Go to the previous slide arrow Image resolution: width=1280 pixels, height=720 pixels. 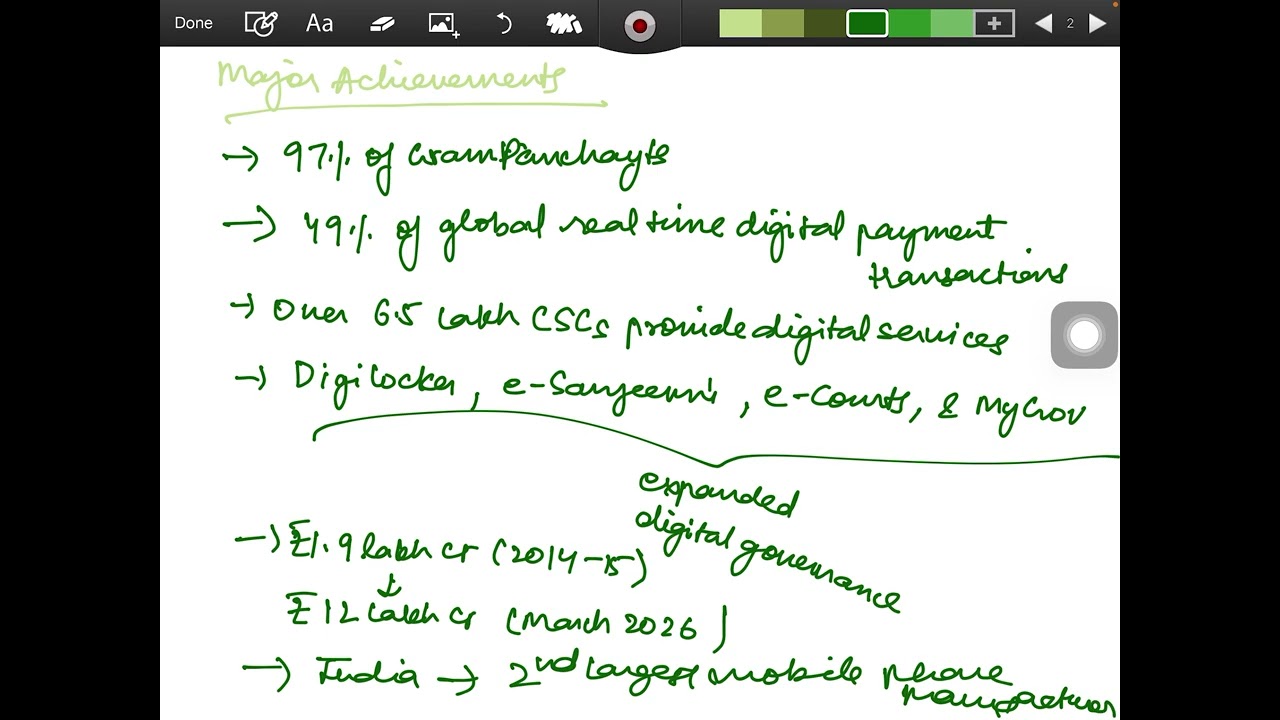[x=1043, y=23]
